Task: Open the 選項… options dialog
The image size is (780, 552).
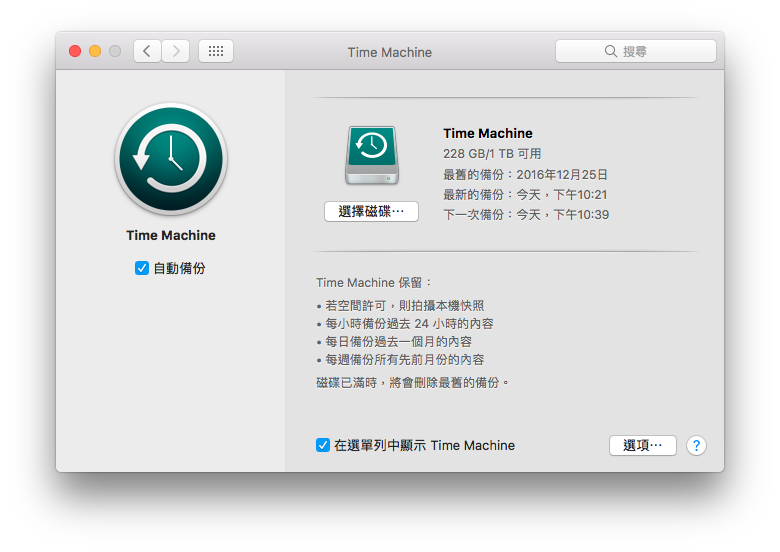Action: tap(643, 445)
